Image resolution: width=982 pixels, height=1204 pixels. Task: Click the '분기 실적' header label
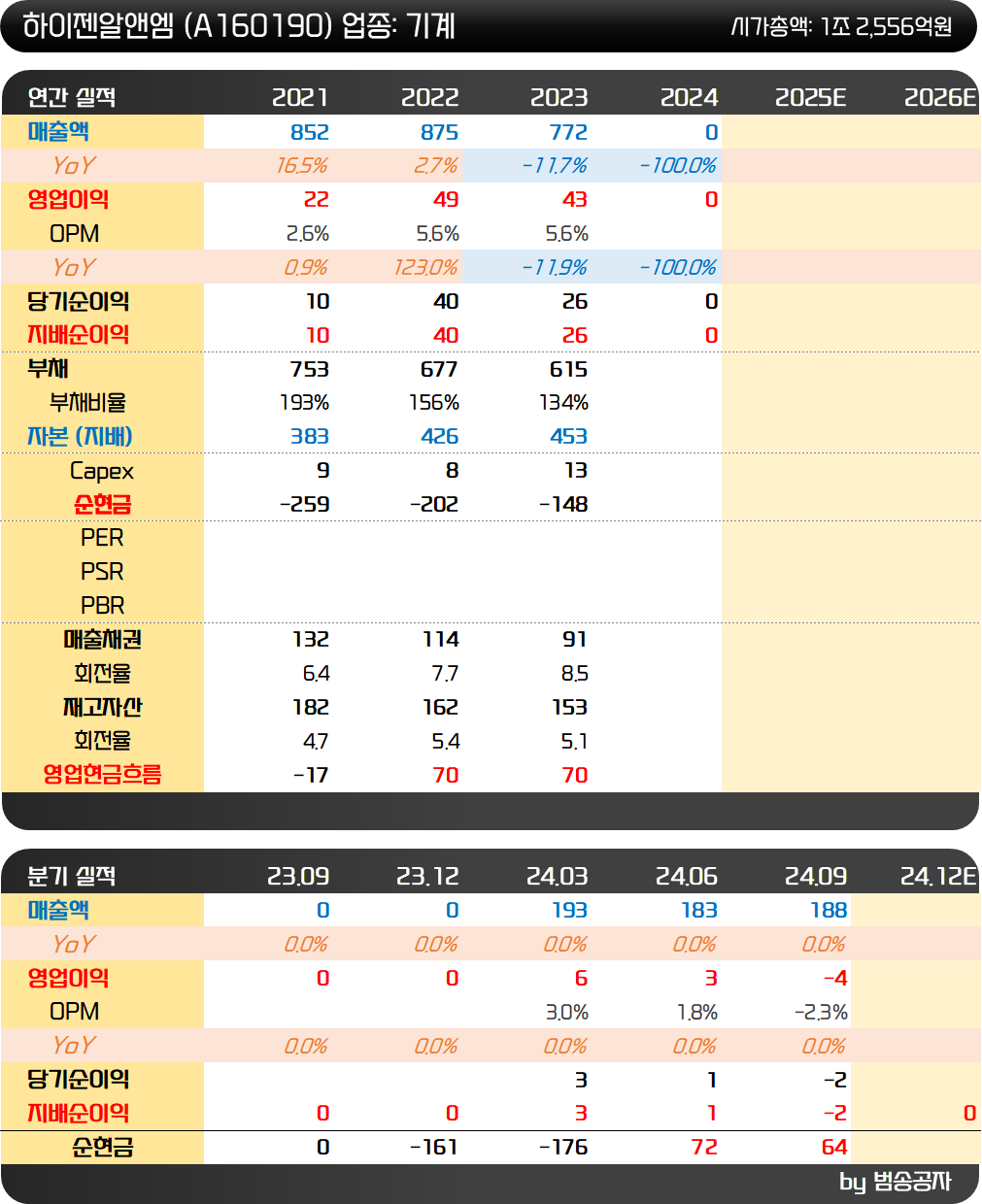(x=72, y=876)
